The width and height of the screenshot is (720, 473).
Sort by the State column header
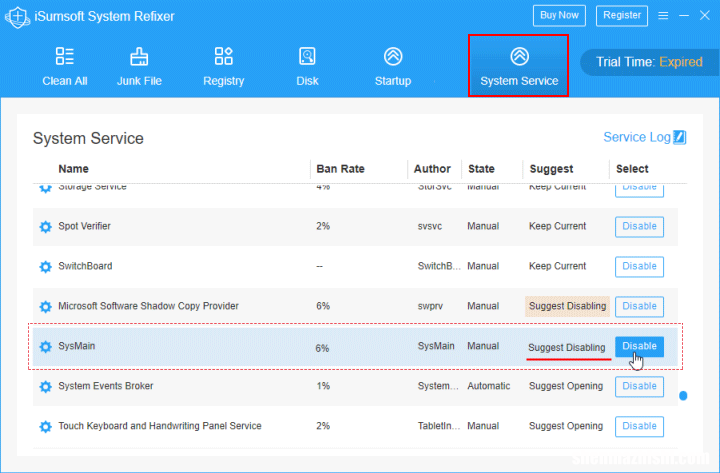click(x=481, y=169)
